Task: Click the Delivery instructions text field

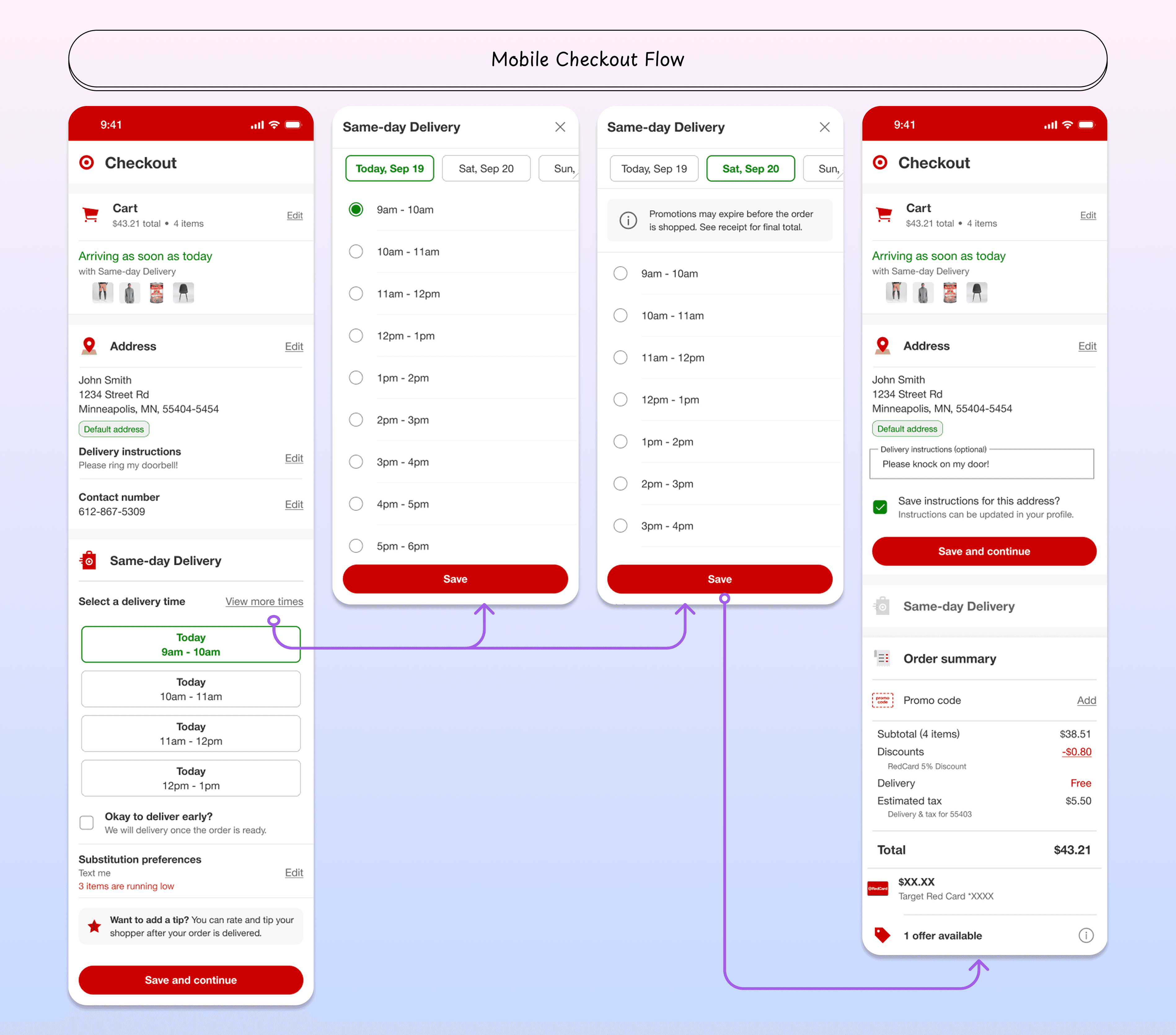Action: tap(981, 464)
